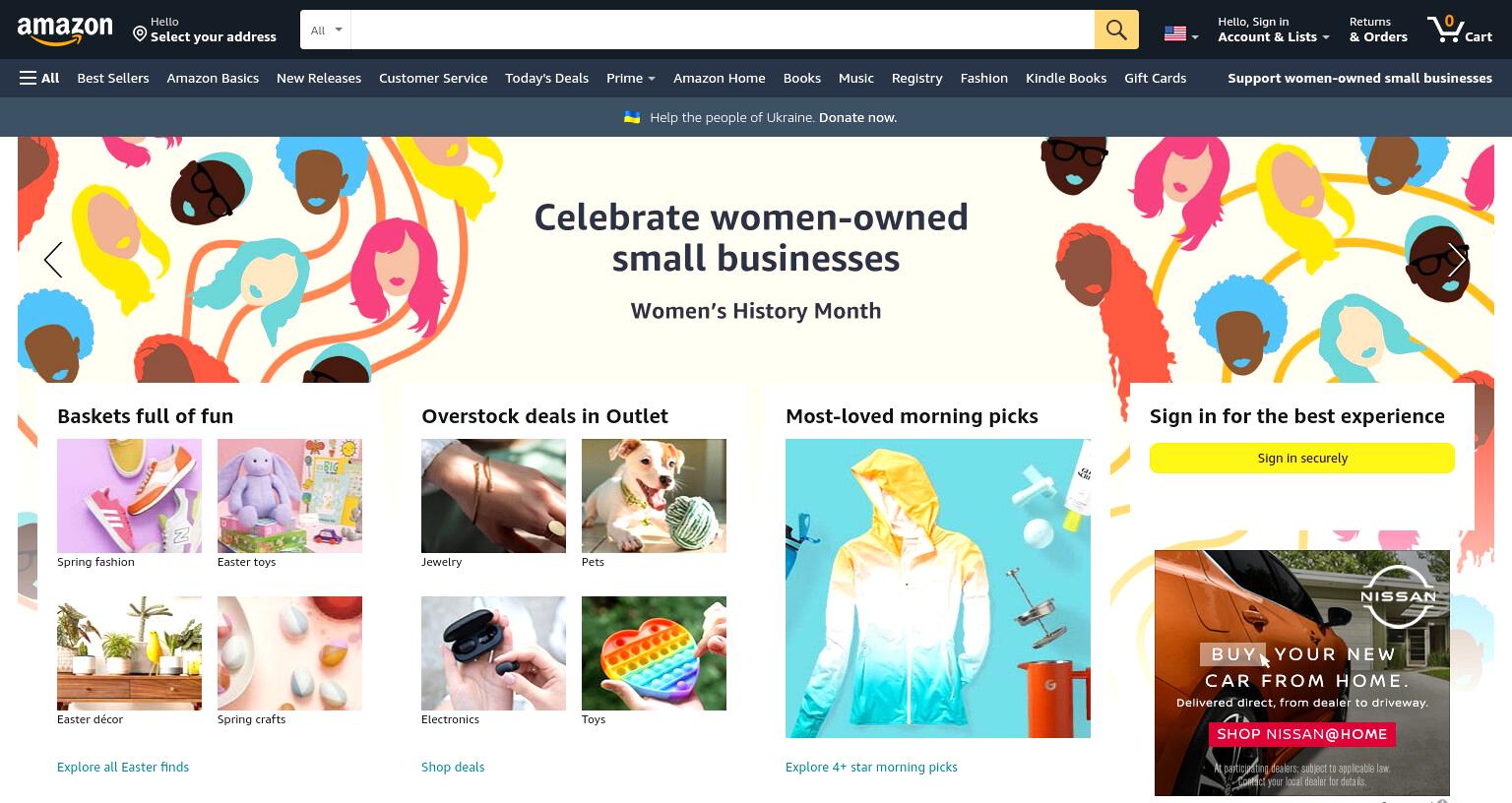Image resolution: width=1512 pixels, height=803 pixels.
Task: Select your address location pin
Action: coord(140,34)
